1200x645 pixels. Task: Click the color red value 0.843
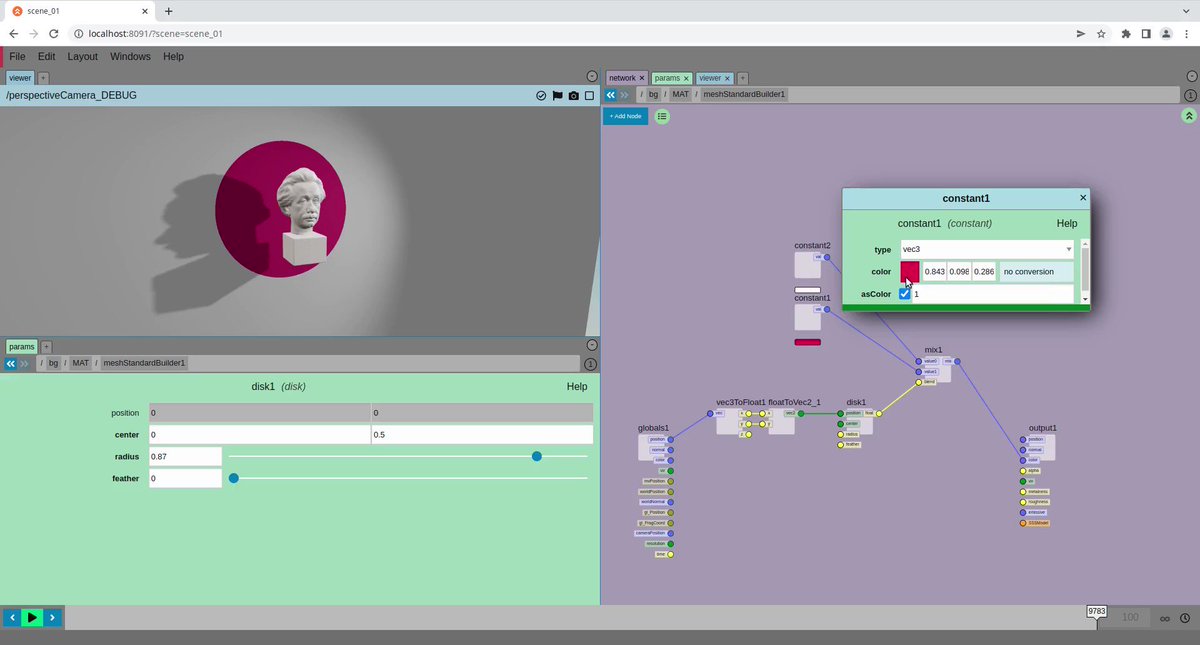click(934, 271)
